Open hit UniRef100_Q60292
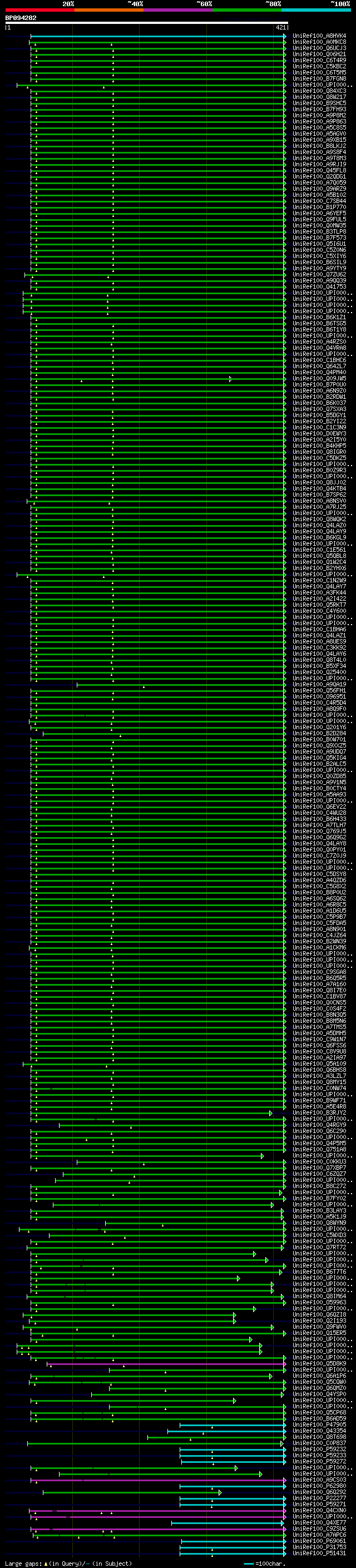The width and height of the screenshot is (356, 1568). [x=319, y=1492]
